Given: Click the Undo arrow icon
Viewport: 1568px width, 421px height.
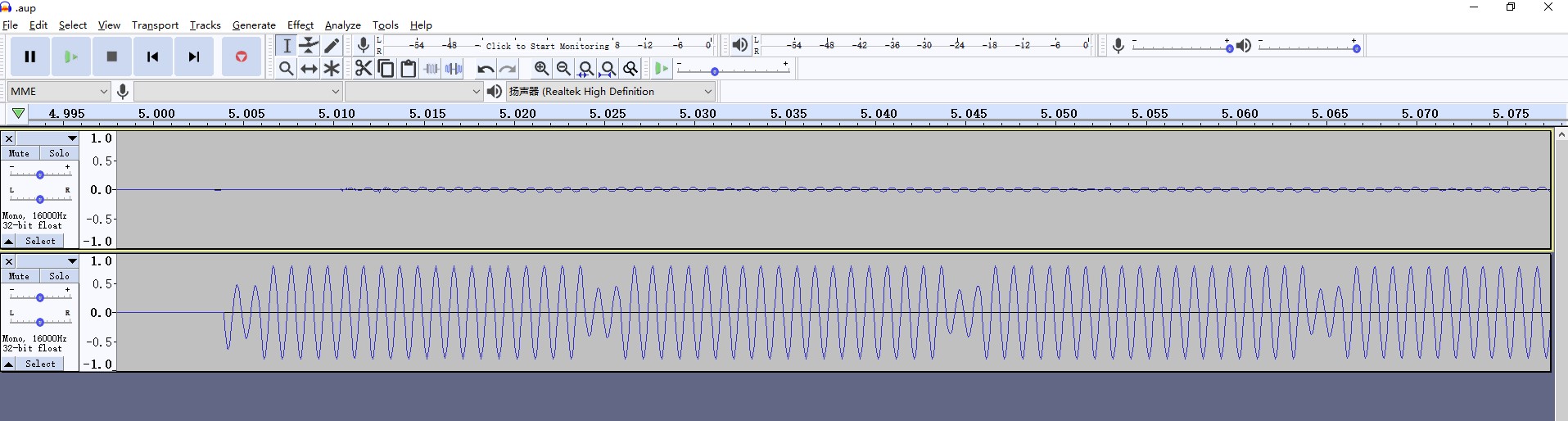Looking at the screenshot, I should pyautogui.click(x=486, y=69).
